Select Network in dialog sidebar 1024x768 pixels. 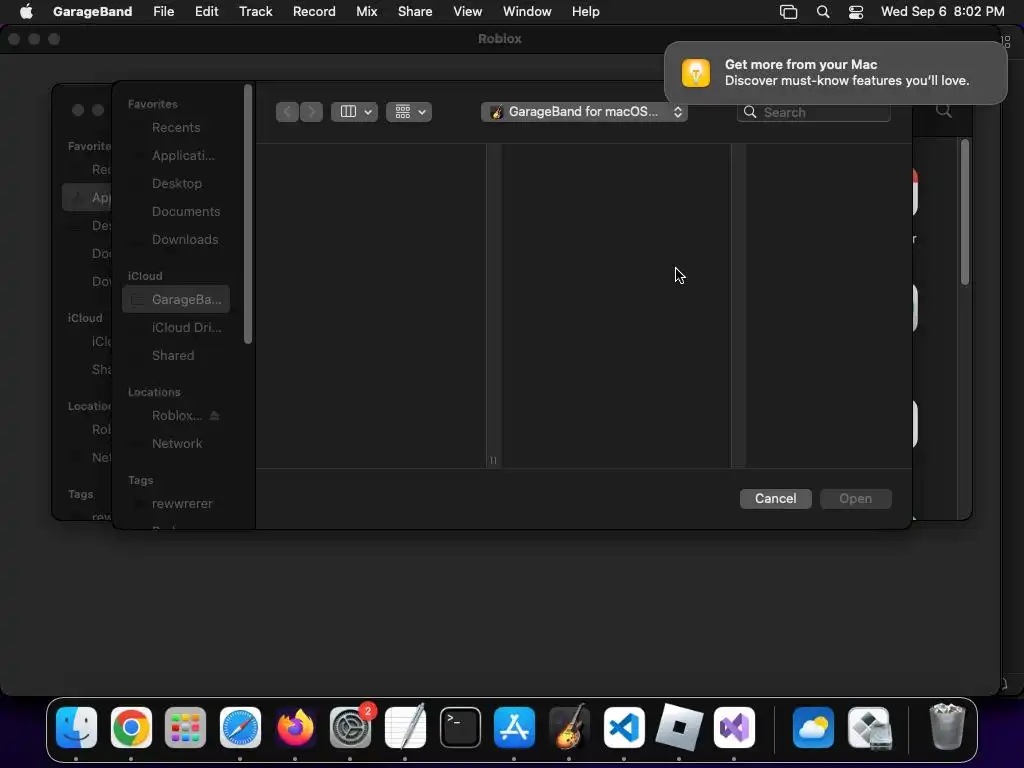(x=176, y=443)
